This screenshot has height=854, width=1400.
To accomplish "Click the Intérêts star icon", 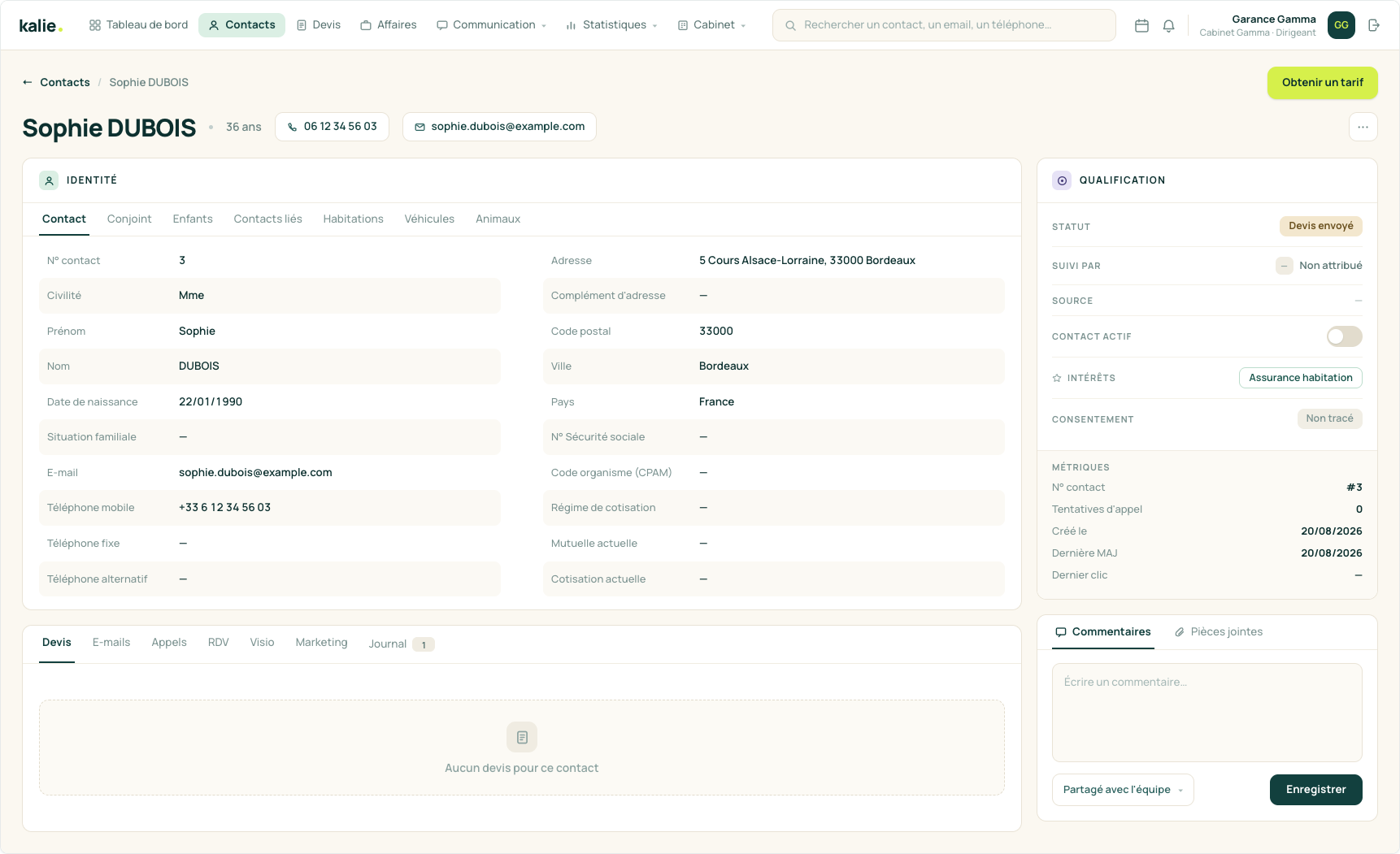I will coord(1057,378).
